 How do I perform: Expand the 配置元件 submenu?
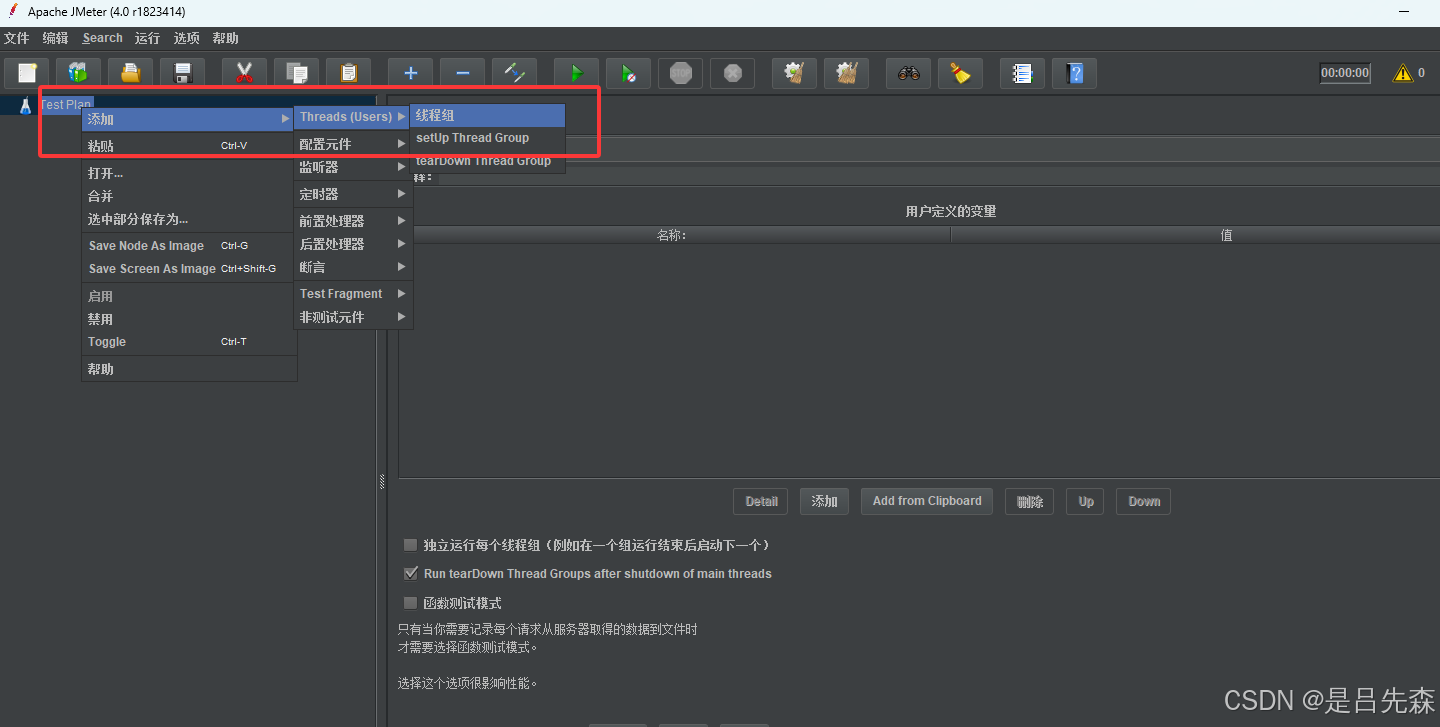352,144
